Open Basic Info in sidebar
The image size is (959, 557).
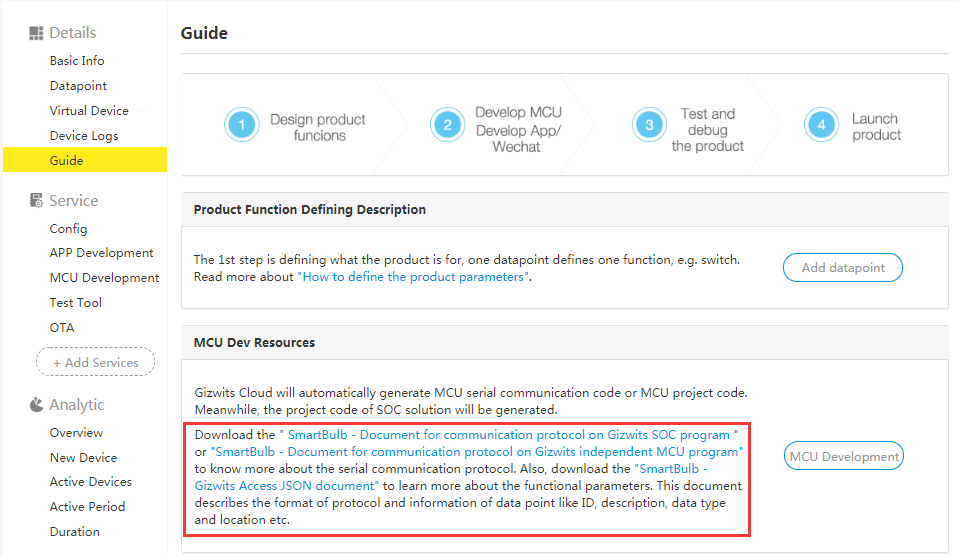point(77,61)
